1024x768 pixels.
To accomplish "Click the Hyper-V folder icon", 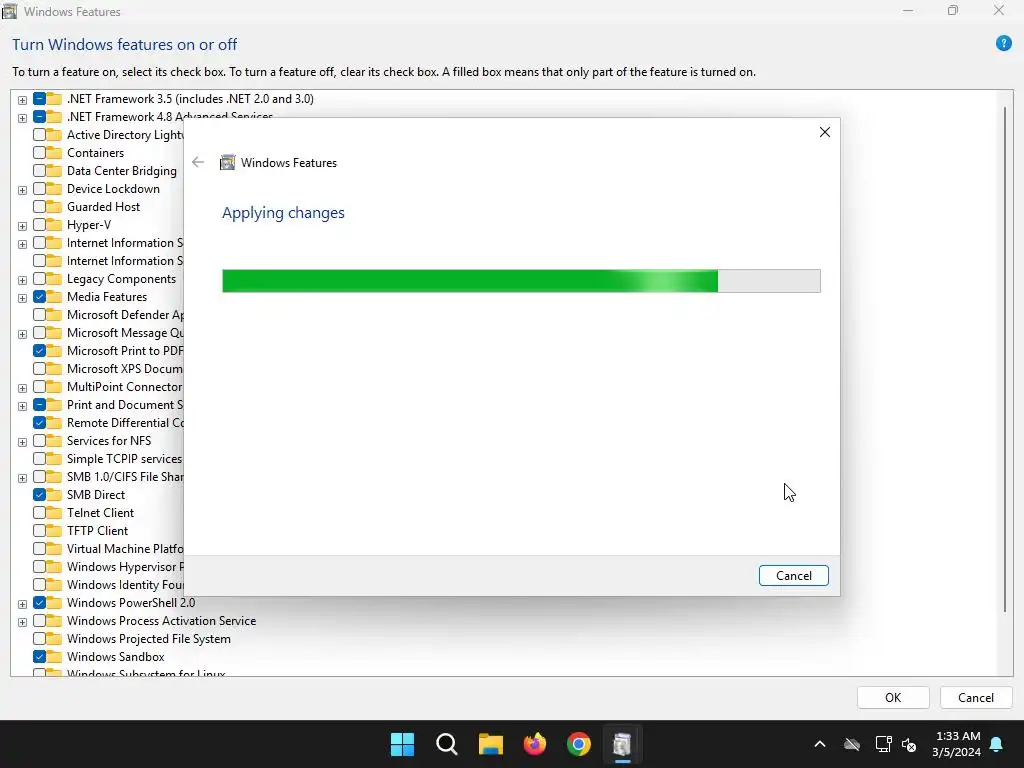I will point(54,225).
